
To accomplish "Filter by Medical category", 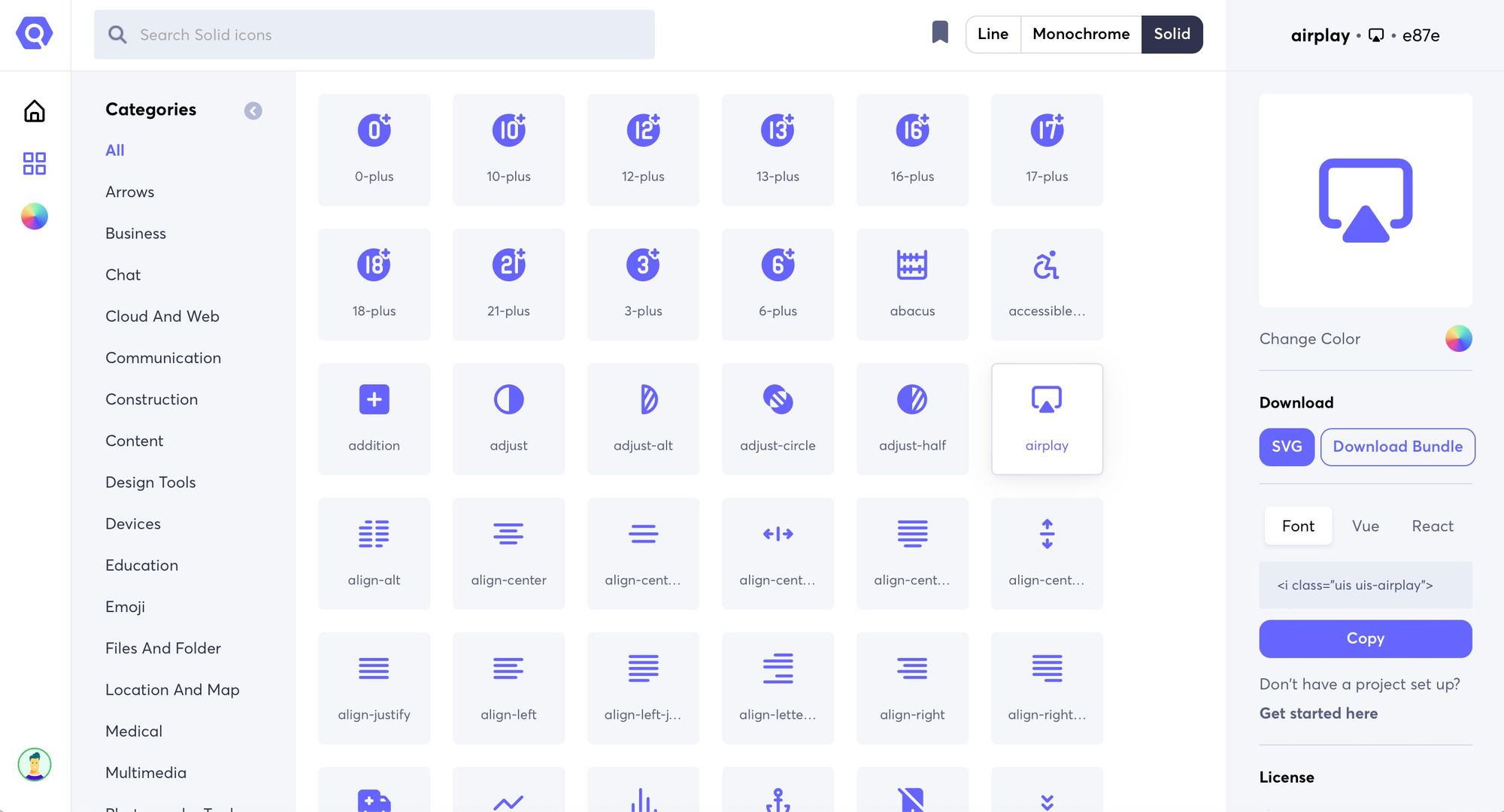I will click(134, 731).
